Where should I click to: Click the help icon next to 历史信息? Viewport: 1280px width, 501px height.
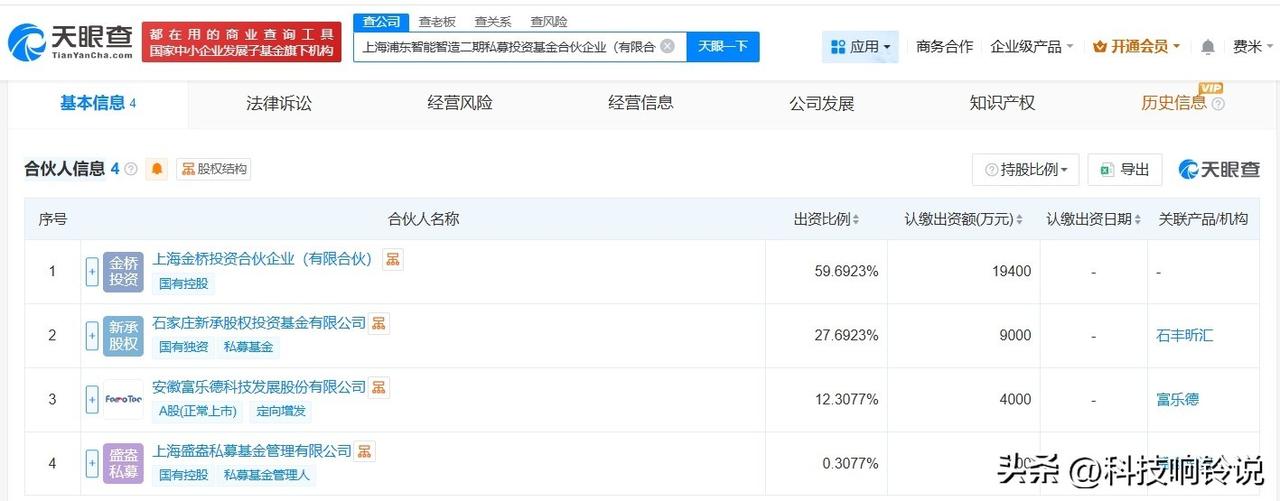(x=1218, y=104)
